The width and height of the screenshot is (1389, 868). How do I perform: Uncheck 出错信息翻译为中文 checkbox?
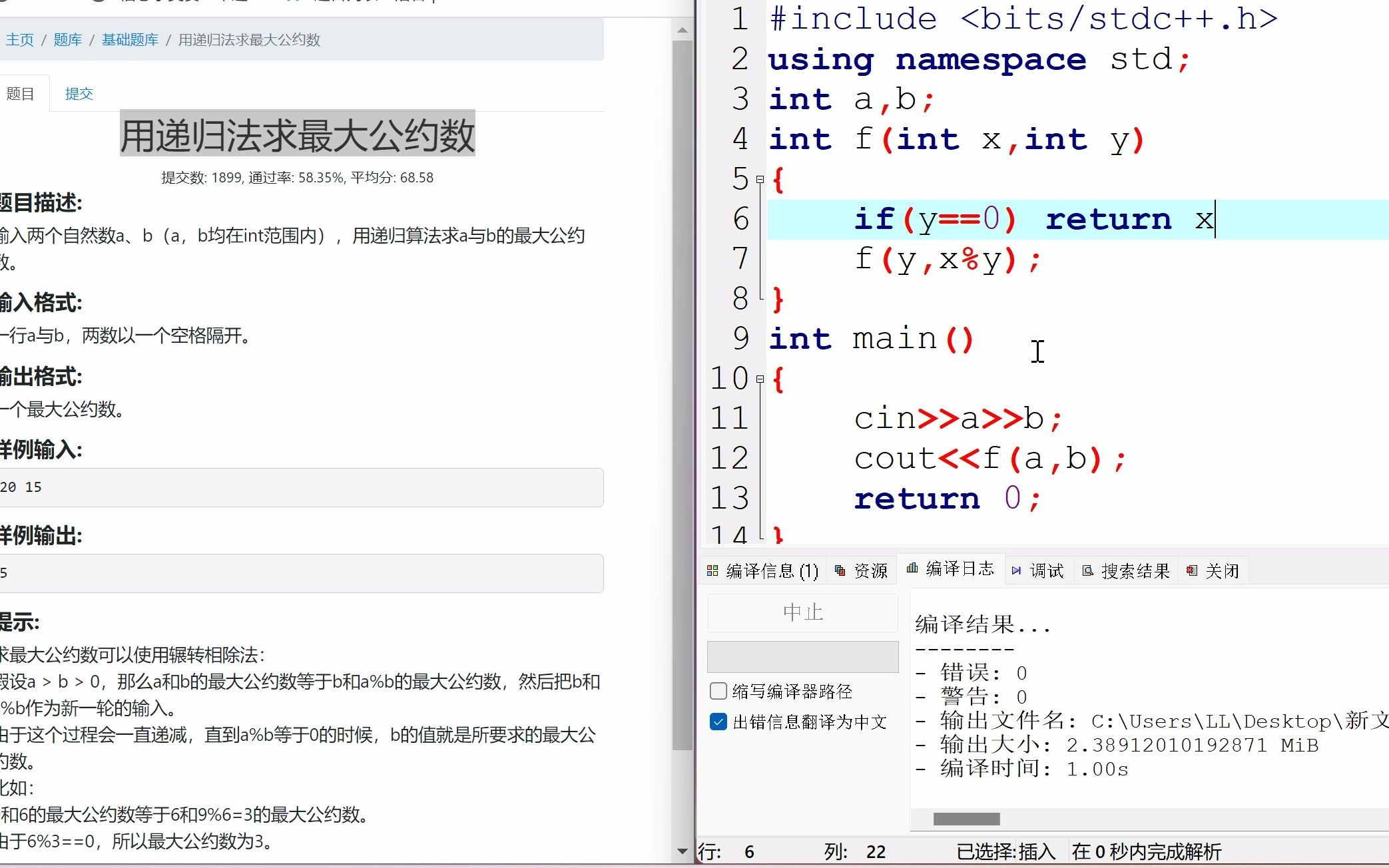(x=718, y=722)
